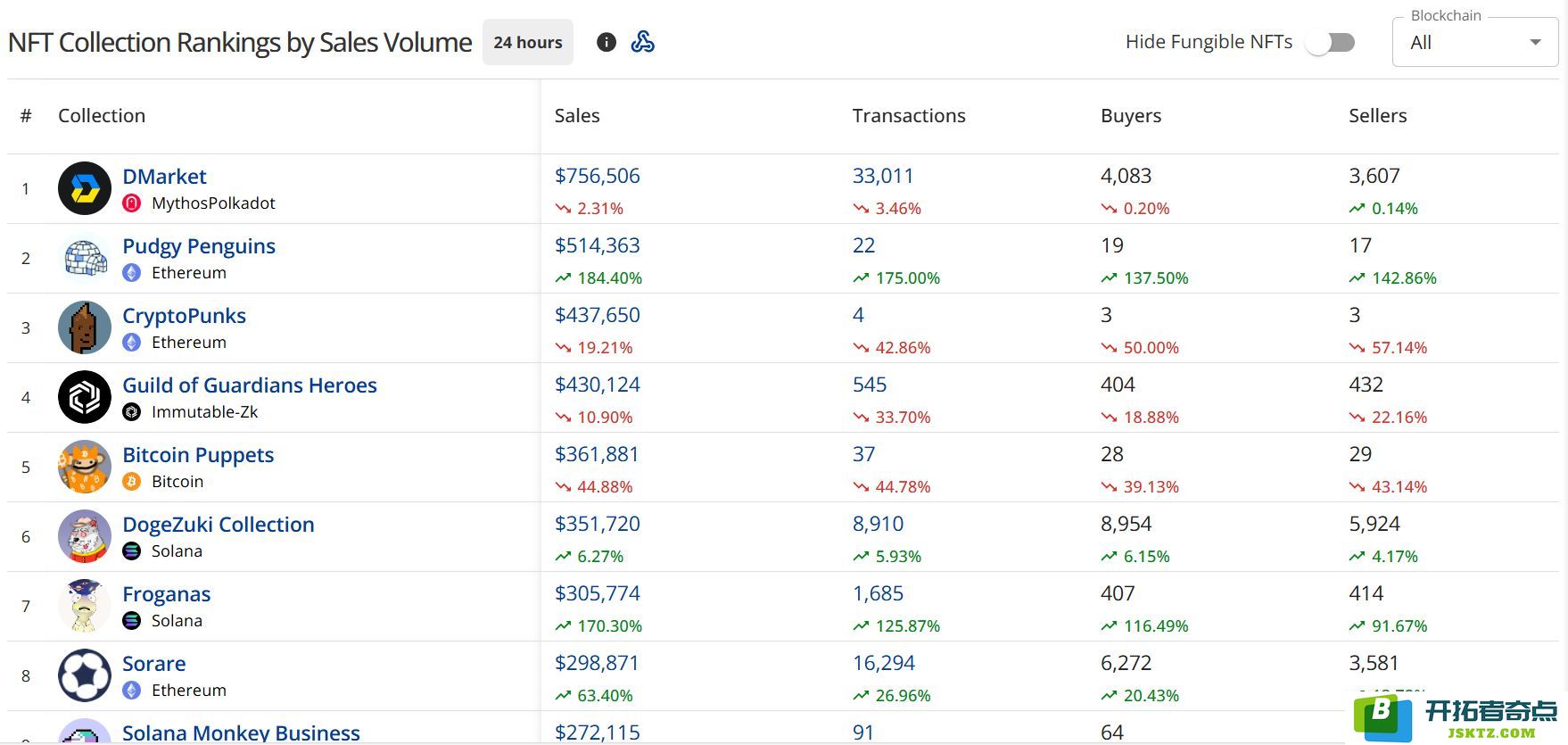Click the info icon next to 24 hours
The width and height of the screenshot is (1568, 745).
click(x=607, y=42)
